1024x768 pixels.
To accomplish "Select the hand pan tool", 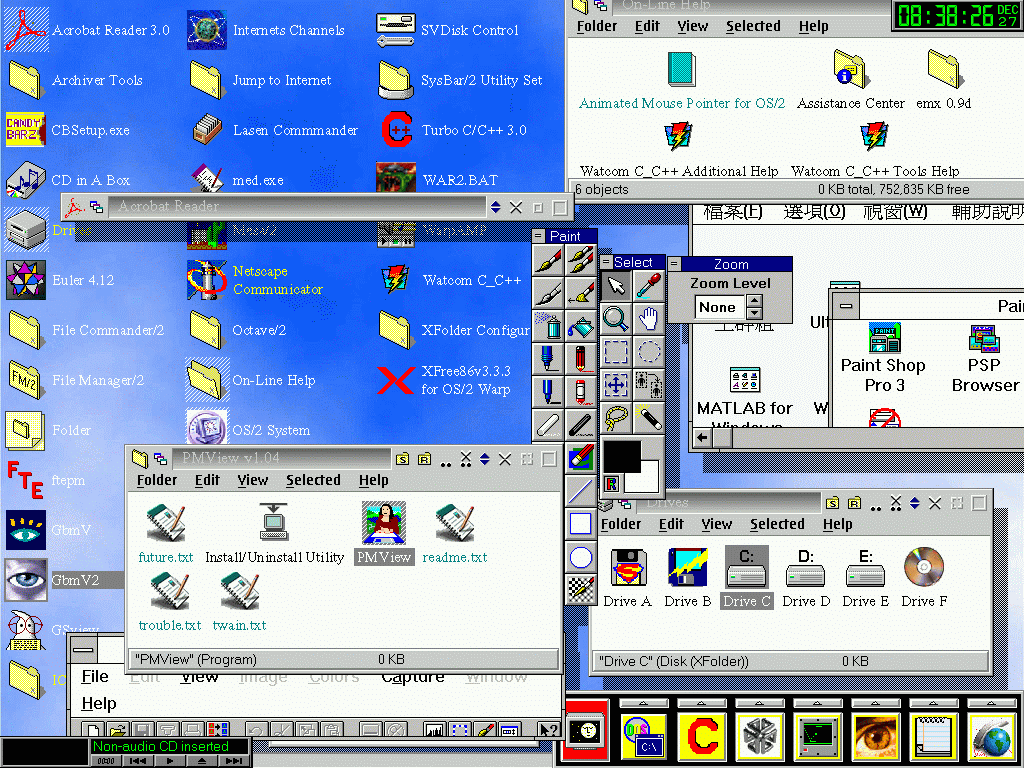I will pyautogui.click(x=648, y=319).
